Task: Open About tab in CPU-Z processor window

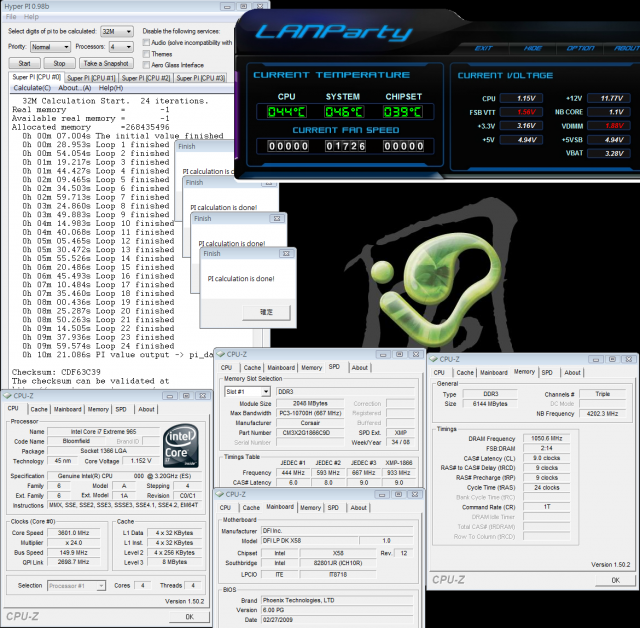Action: [146, 409]
